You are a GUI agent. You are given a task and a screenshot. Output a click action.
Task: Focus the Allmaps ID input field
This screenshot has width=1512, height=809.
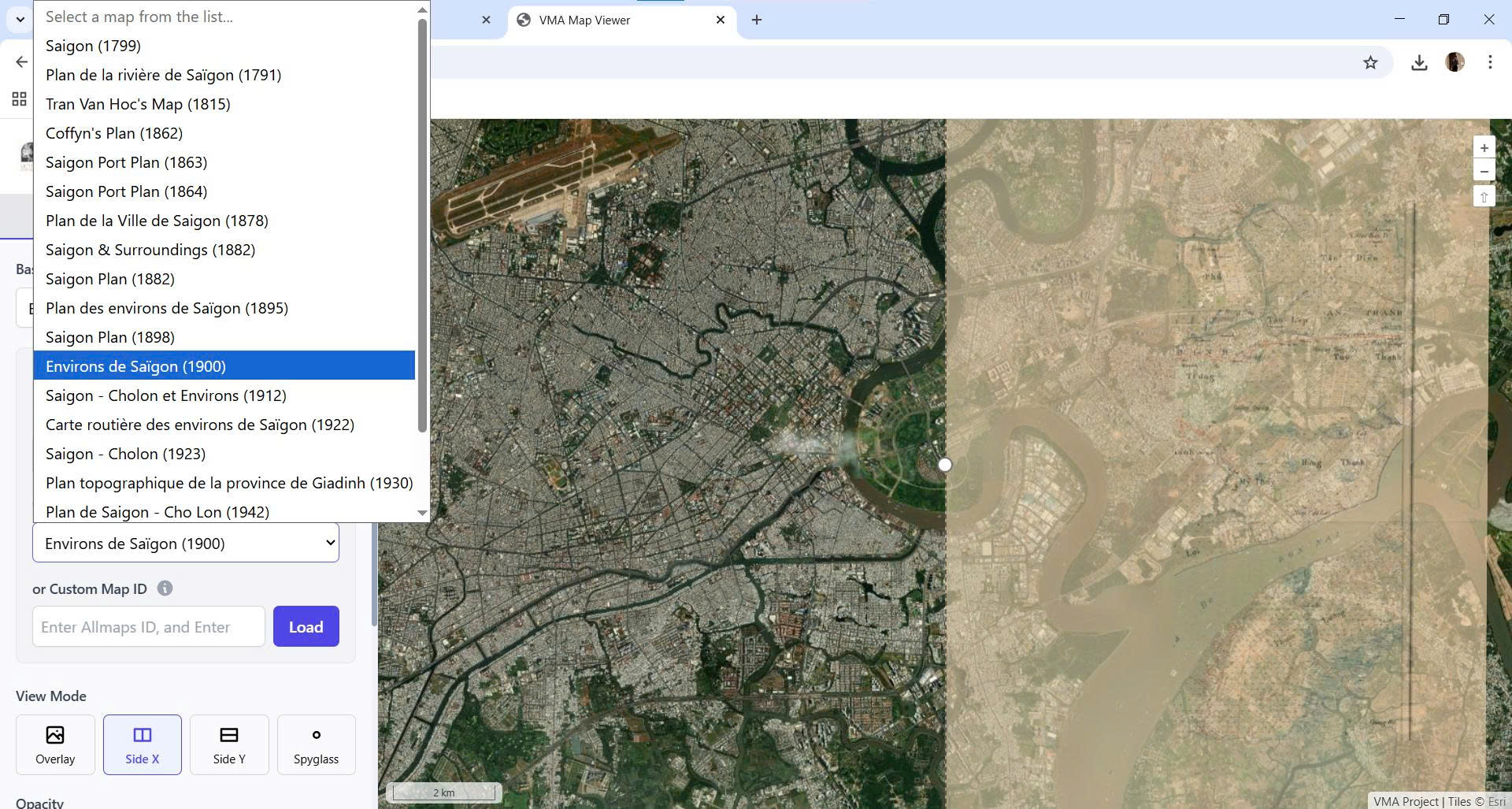point(149,627)
